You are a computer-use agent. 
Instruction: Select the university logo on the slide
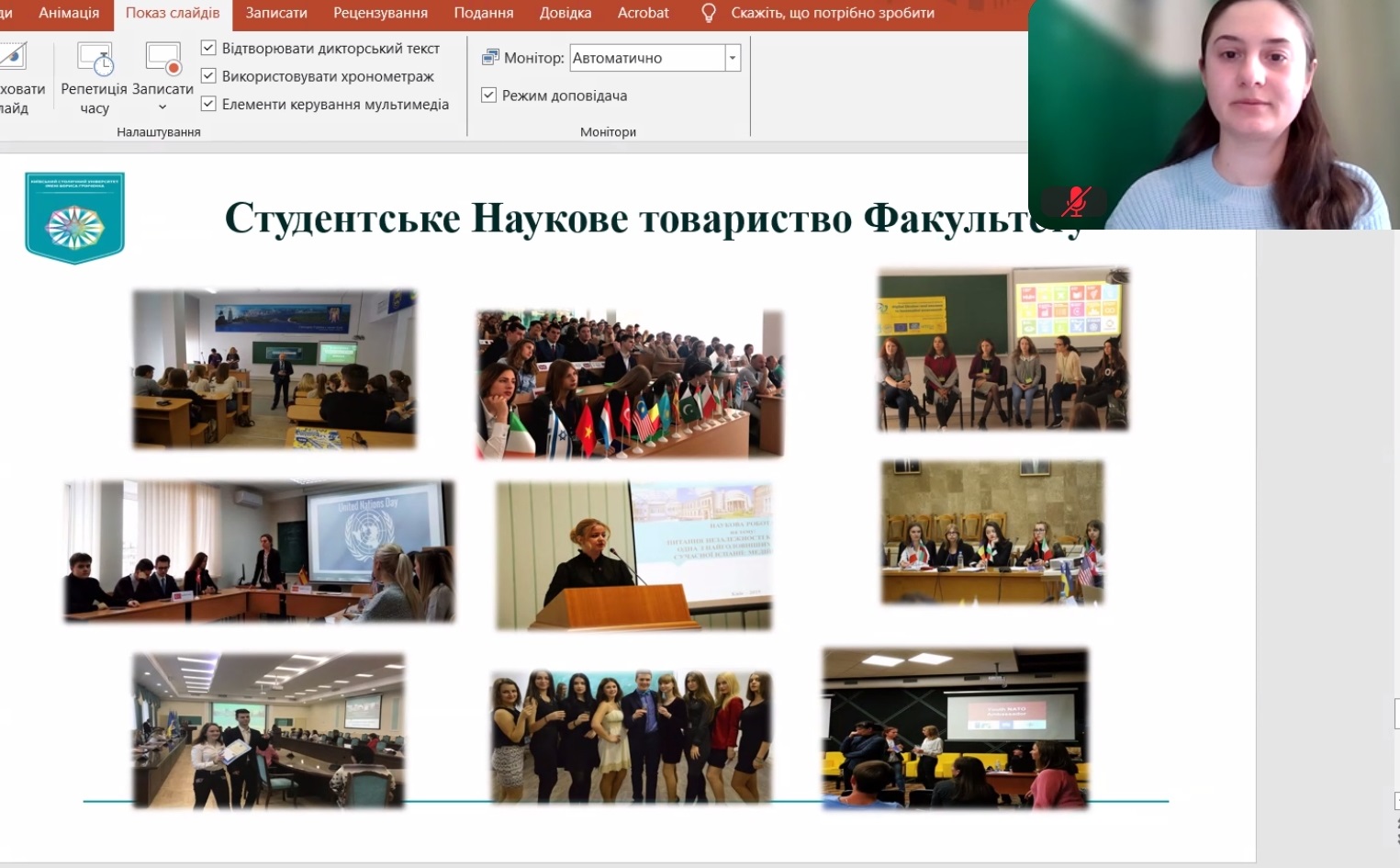pyautogui.click(x=74, y=218)
